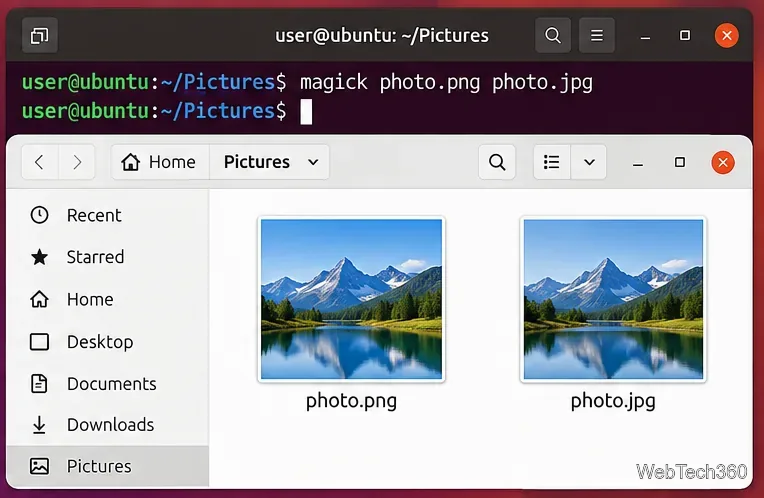Click the Documents sidebar icon

39,383
